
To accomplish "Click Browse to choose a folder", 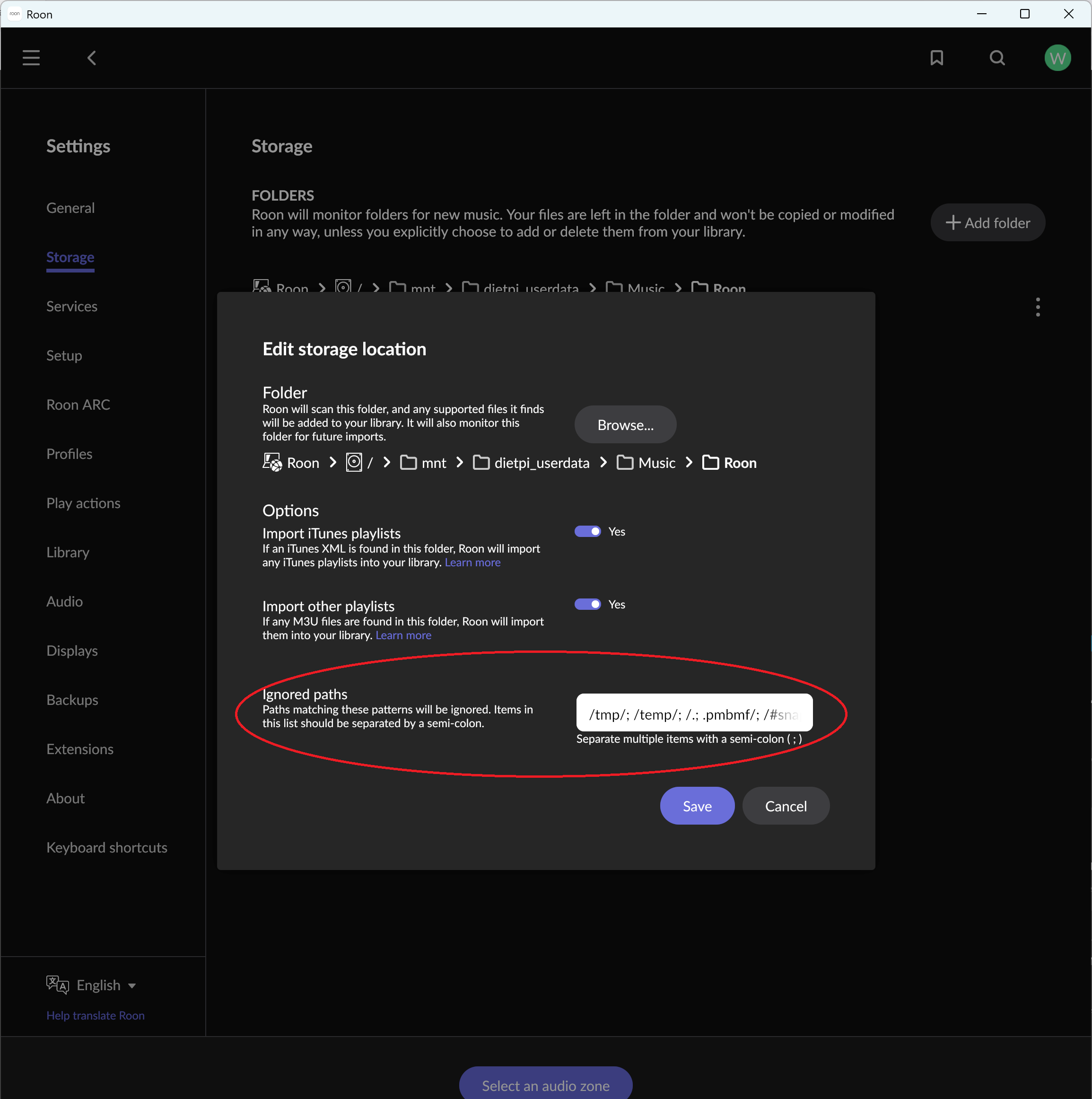I will 625,424.
